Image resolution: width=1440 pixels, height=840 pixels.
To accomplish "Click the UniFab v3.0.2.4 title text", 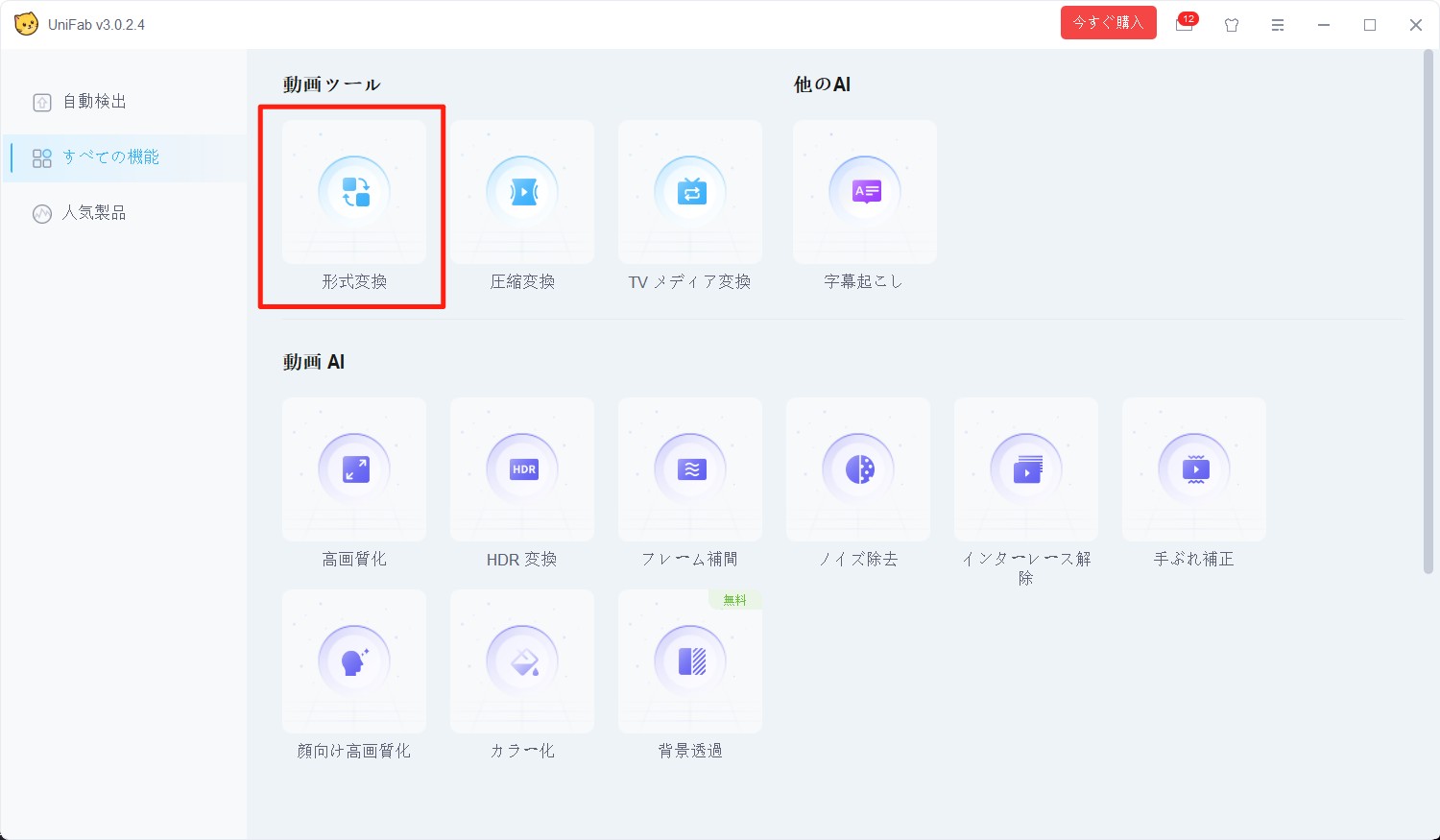I will click(x=96, y=25).
